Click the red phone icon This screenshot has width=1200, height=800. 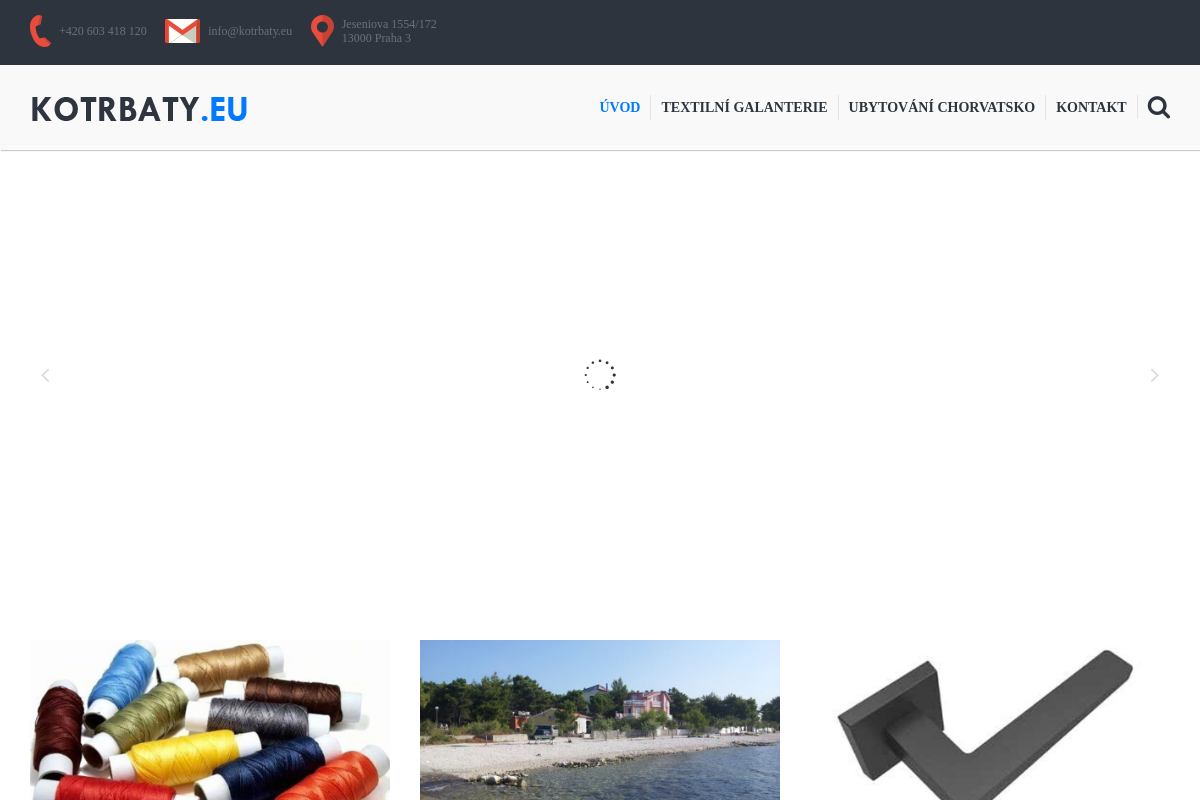40,31
